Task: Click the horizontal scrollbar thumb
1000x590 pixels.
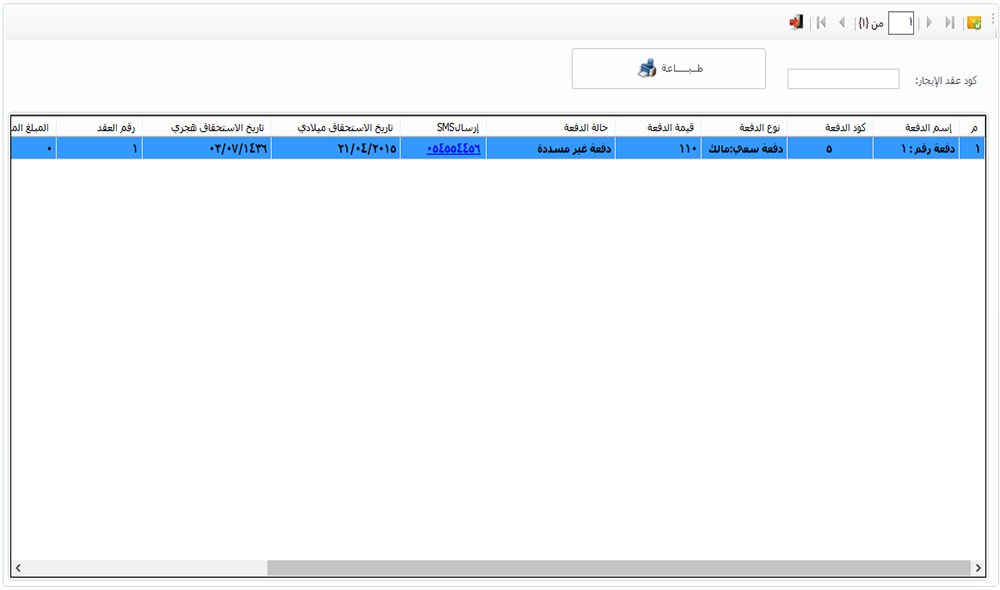Action: coord(618,568)
